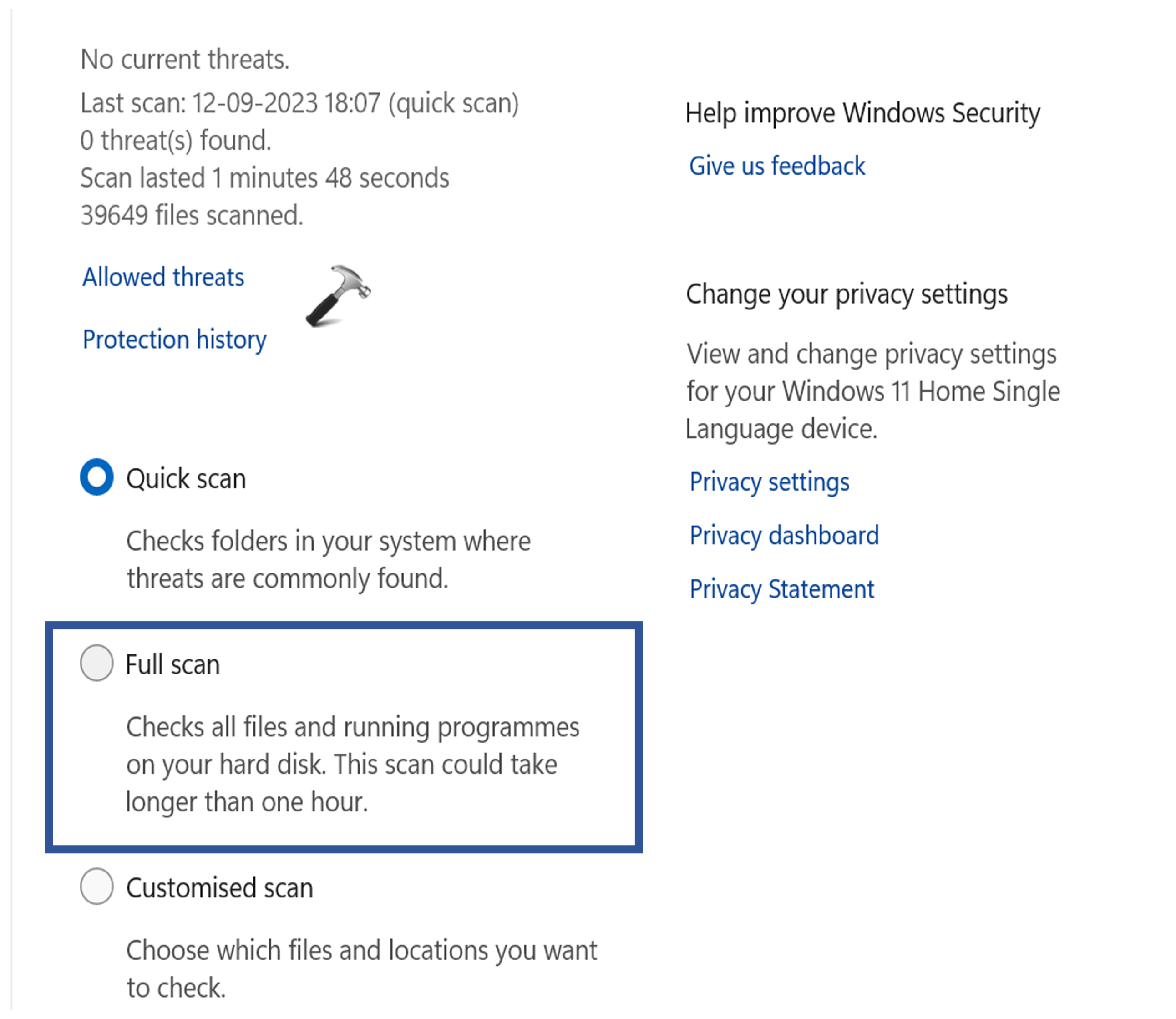Click the Last scan date line
1176x1019 pixels.
click(x=299, y=103)
